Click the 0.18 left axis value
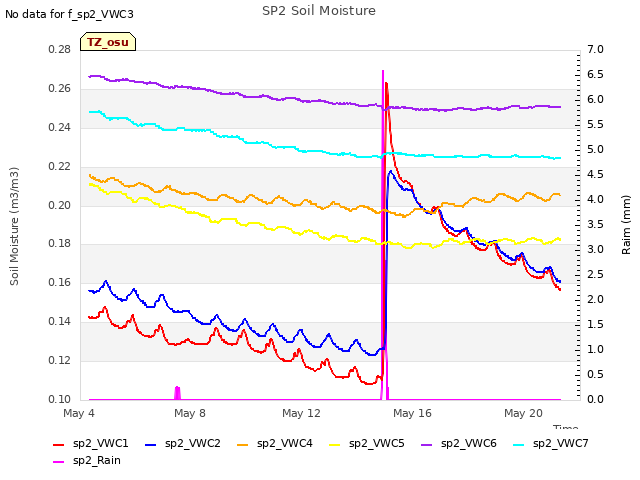640x480 pixels. click(60, 244)
